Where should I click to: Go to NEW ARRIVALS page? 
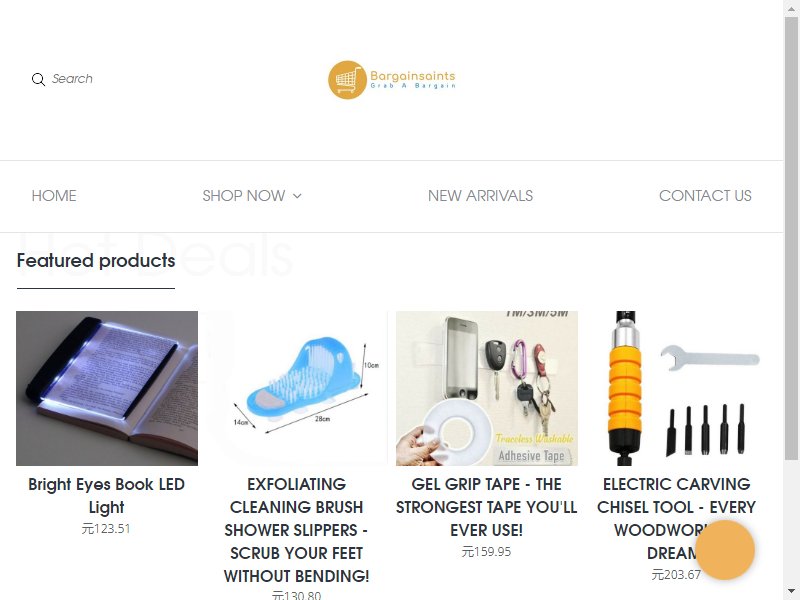pos(480,196)
